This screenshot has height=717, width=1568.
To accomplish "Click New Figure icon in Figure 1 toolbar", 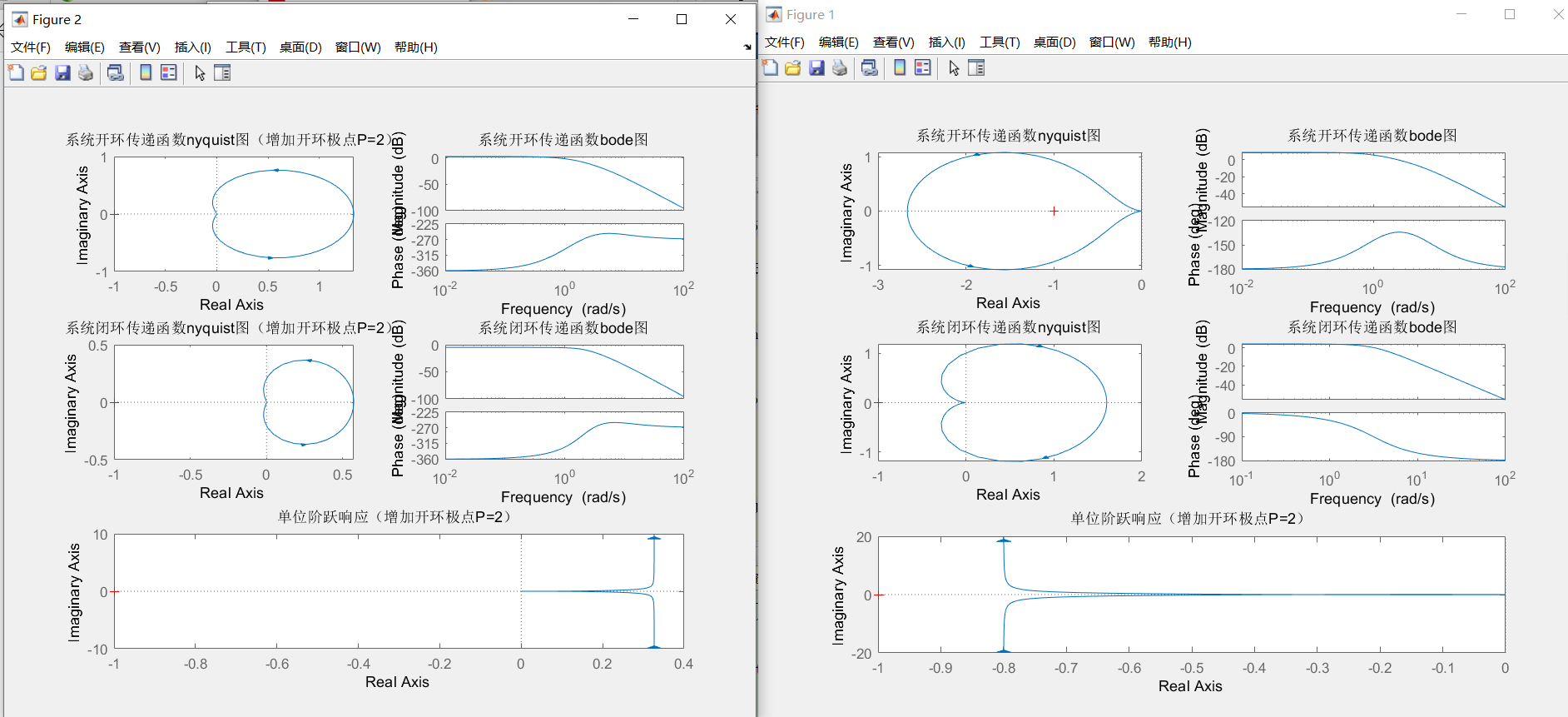I will [770, 67].
